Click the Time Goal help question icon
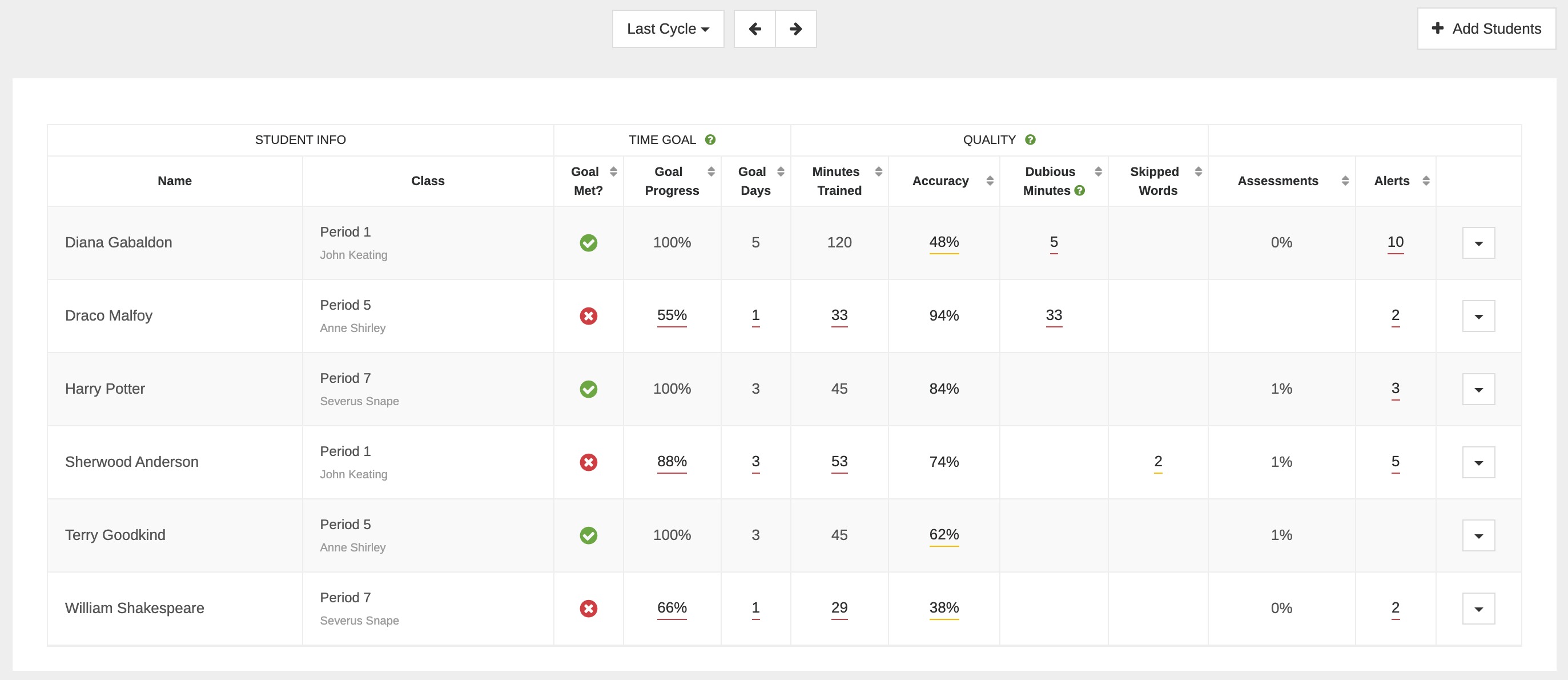This screenshot has height=680, width=1568. pyautogui.click(x=710, y=139)
